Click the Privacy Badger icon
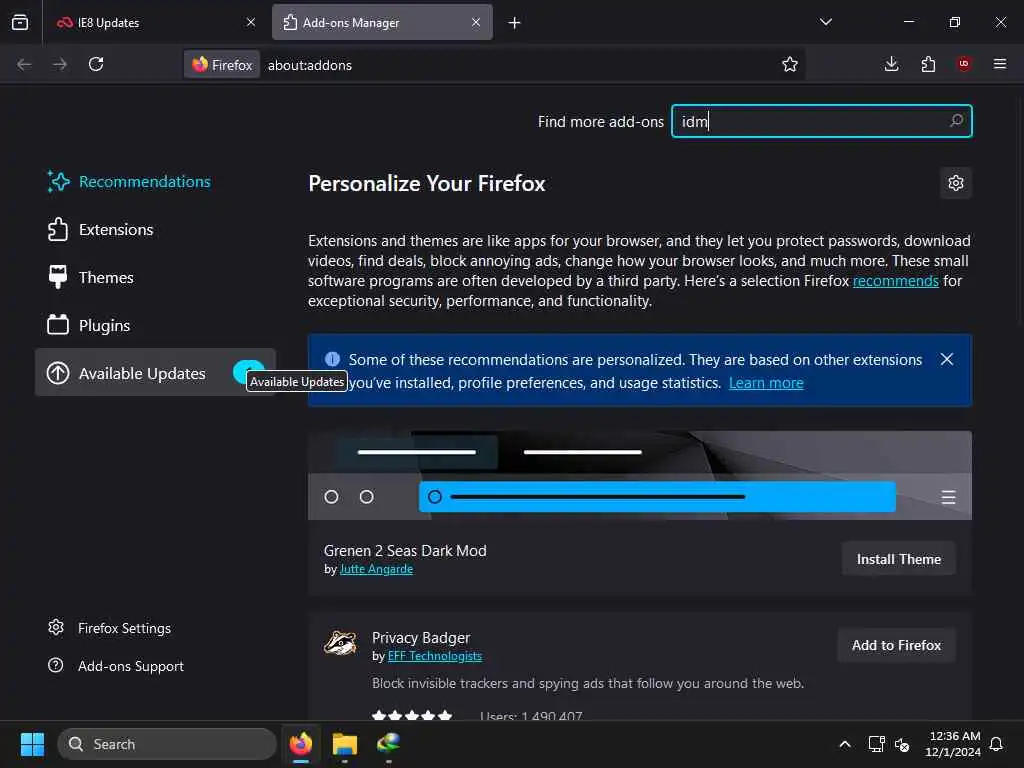Screen dimensions: 1024x768 click(x=340, y=643)
